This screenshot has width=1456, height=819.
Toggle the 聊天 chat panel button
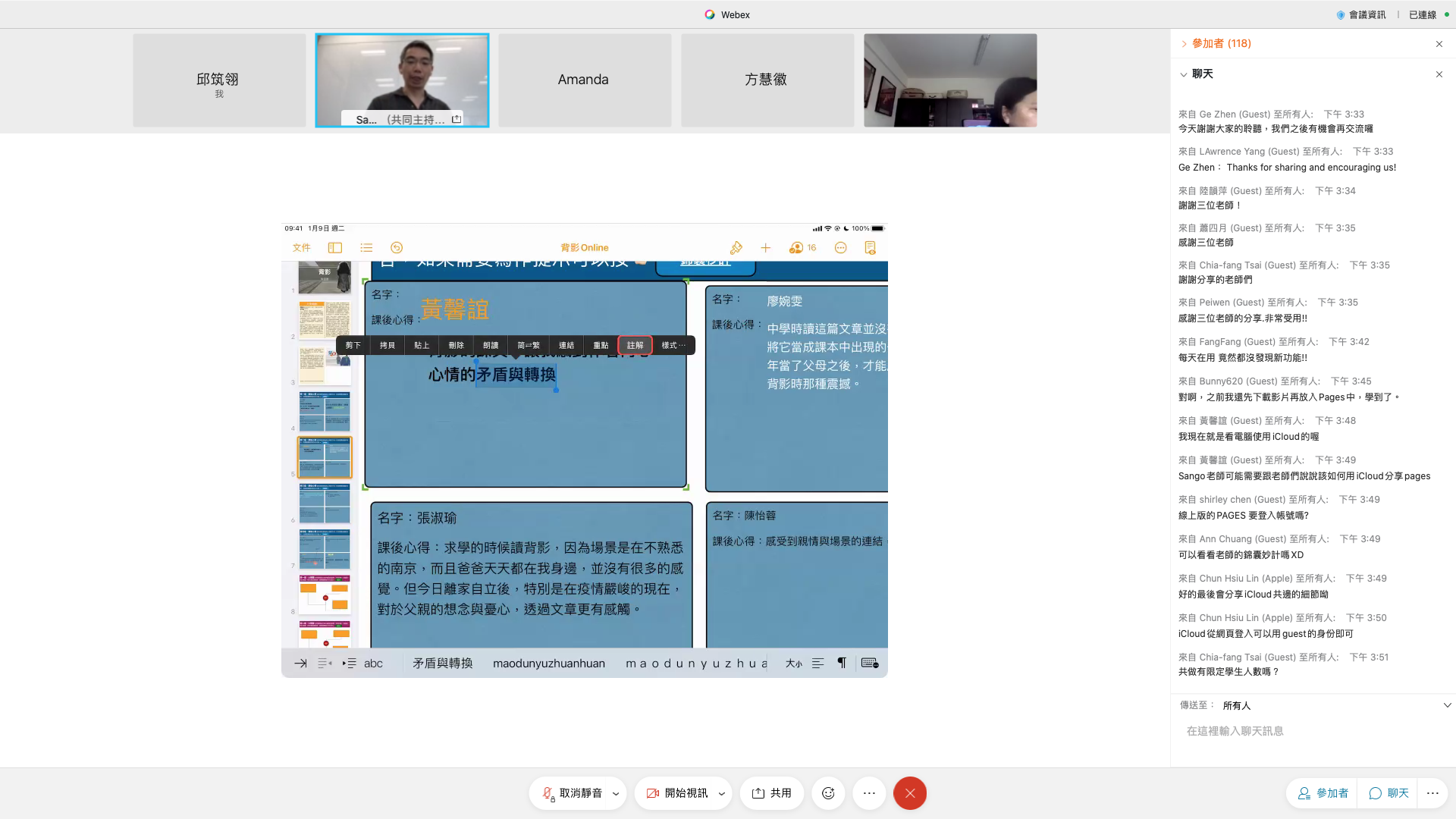click(x=1389, y=793)
